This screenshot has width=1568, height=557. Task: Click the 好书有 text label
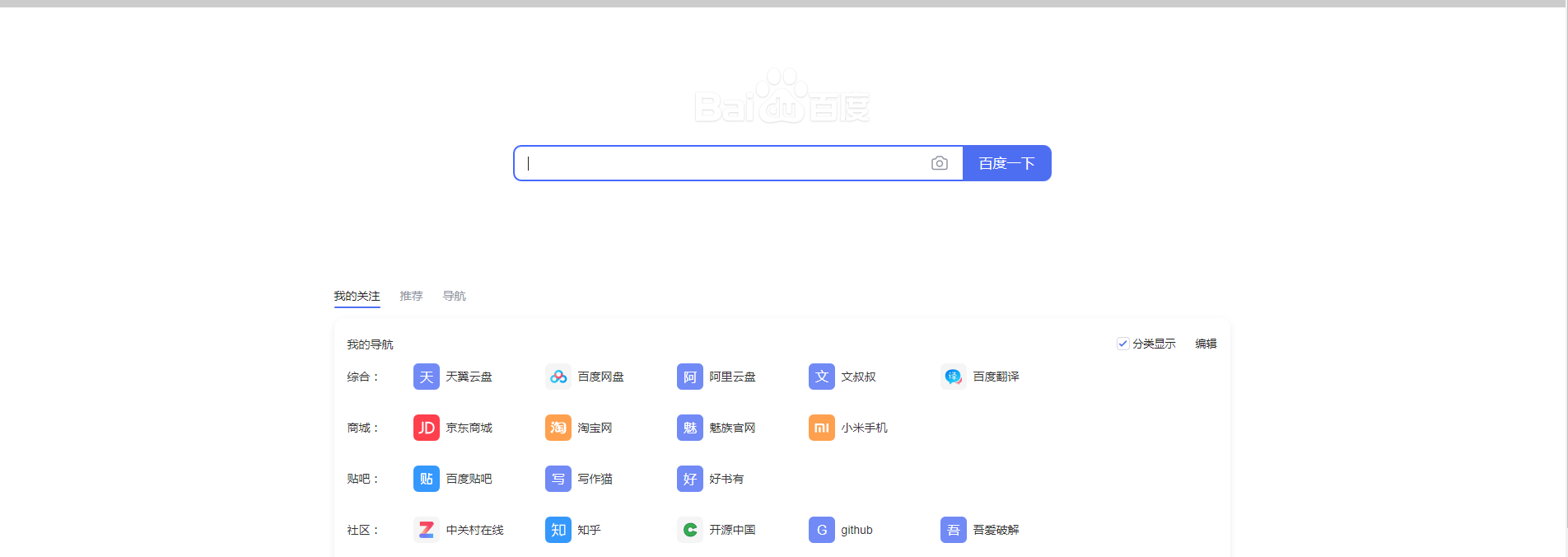coord(726,479)
